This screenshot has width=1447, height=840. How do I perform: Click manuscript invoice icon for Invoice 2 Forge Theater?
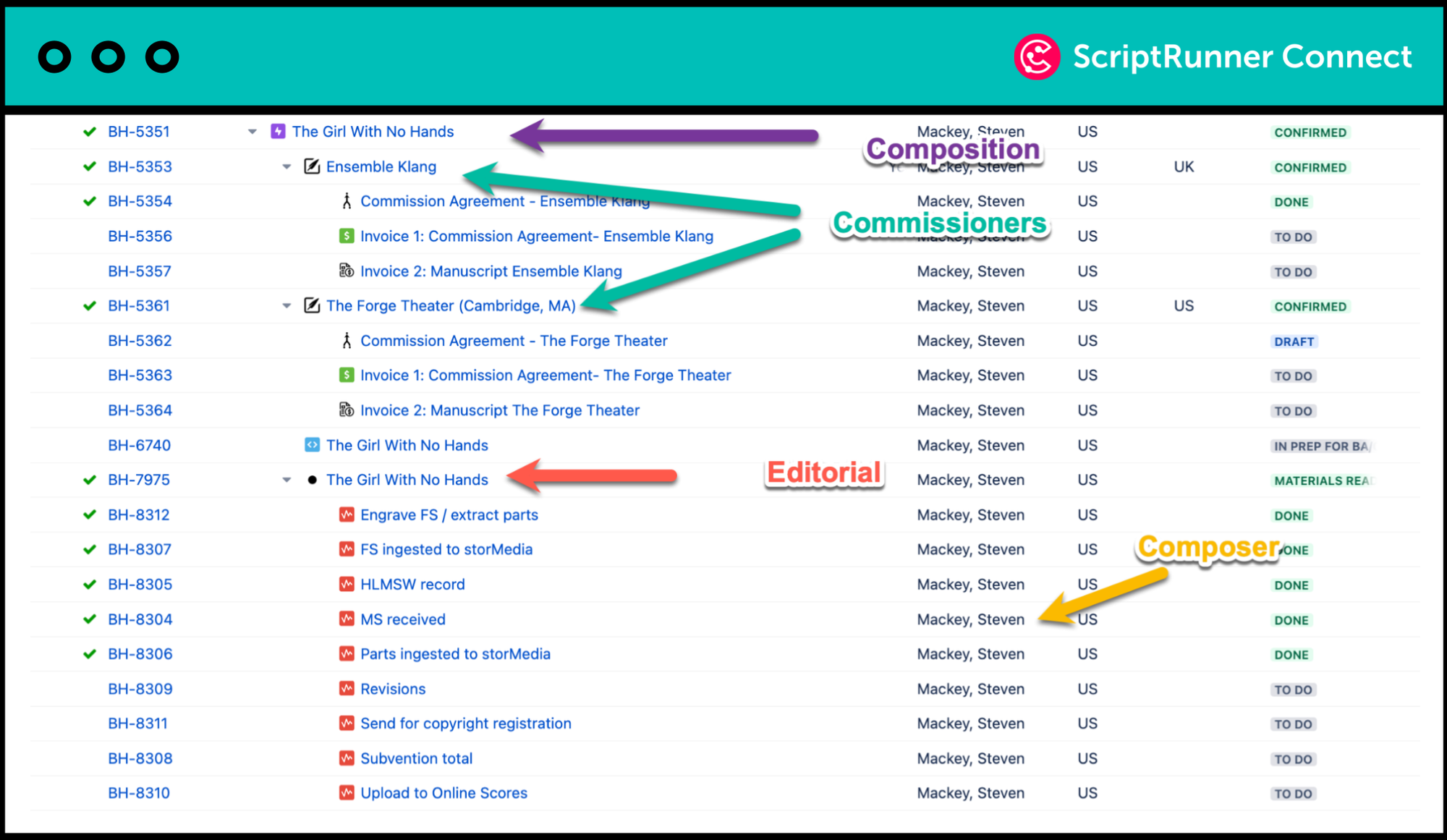point(347,410)
